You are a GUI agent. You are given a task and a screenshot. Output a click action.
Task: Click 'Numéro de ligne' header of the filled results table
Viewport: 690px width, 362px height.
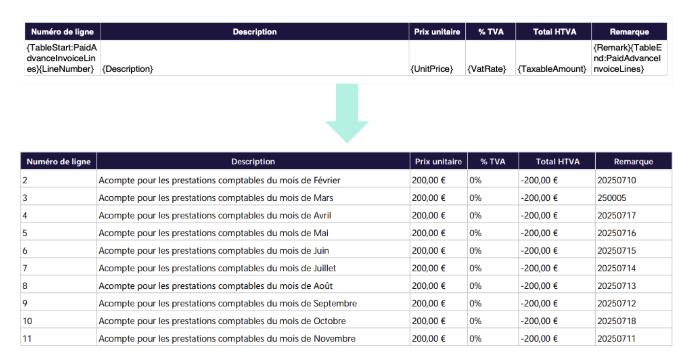pos(59,161)
